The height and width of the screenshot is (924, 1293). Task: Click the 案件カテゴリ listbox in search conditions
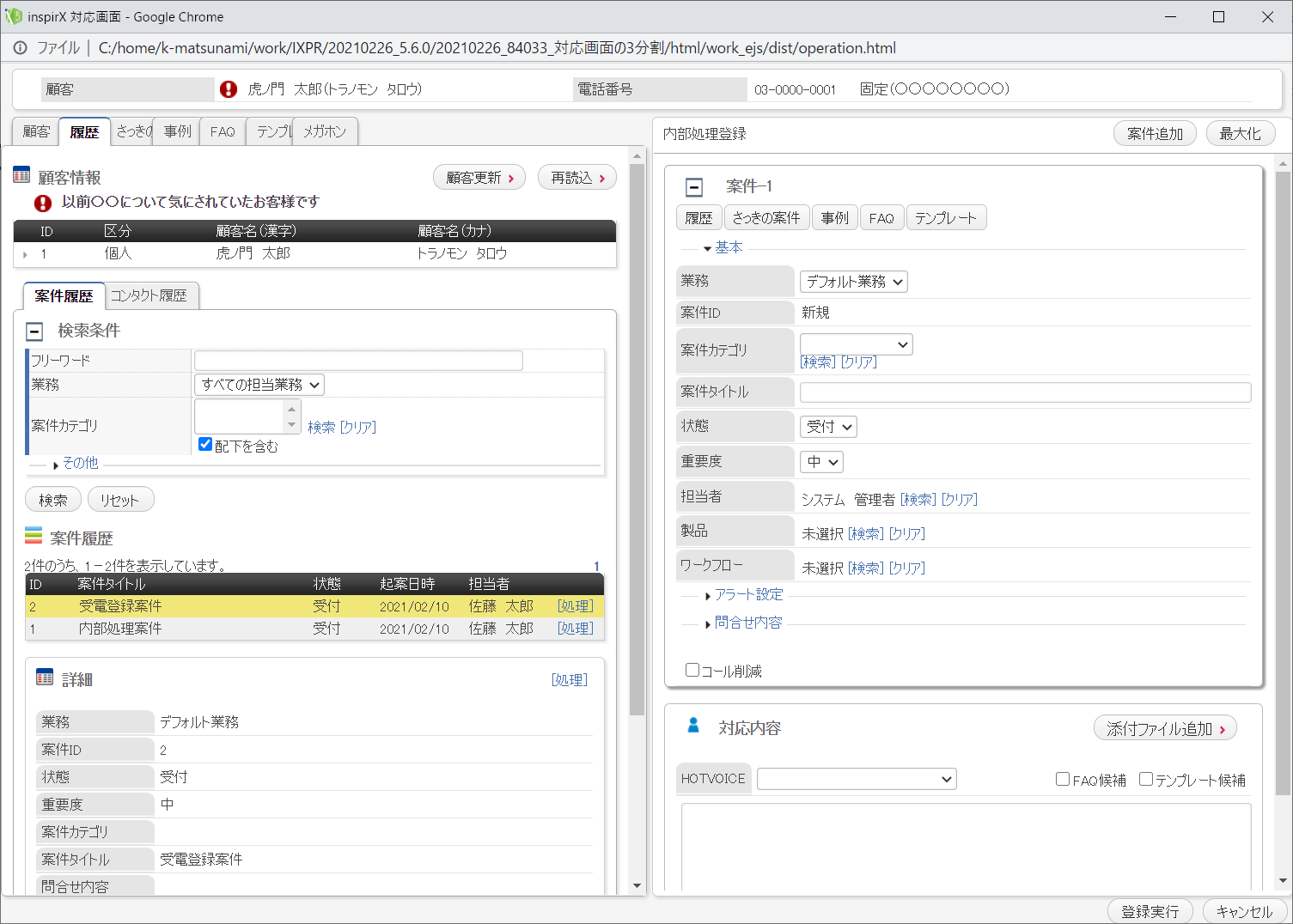247,416
